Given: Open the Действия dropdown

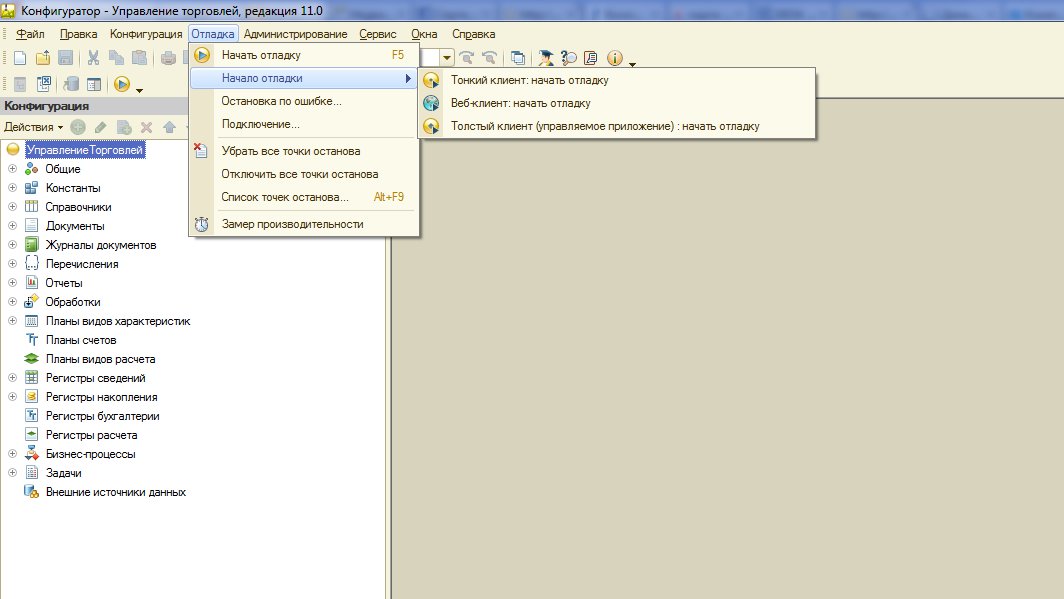Looking at the screenshot, I should (33, 127).
